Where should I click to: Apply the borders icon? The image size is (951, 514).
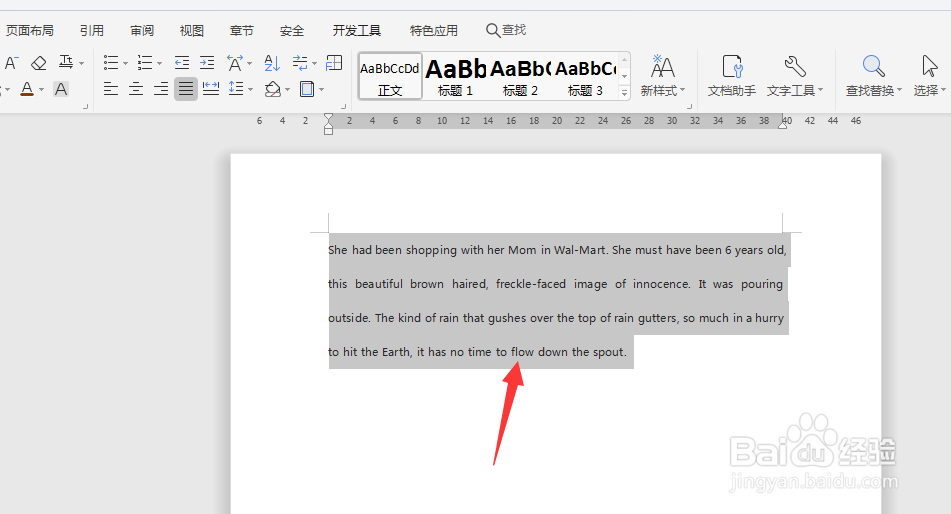[307, 89]
